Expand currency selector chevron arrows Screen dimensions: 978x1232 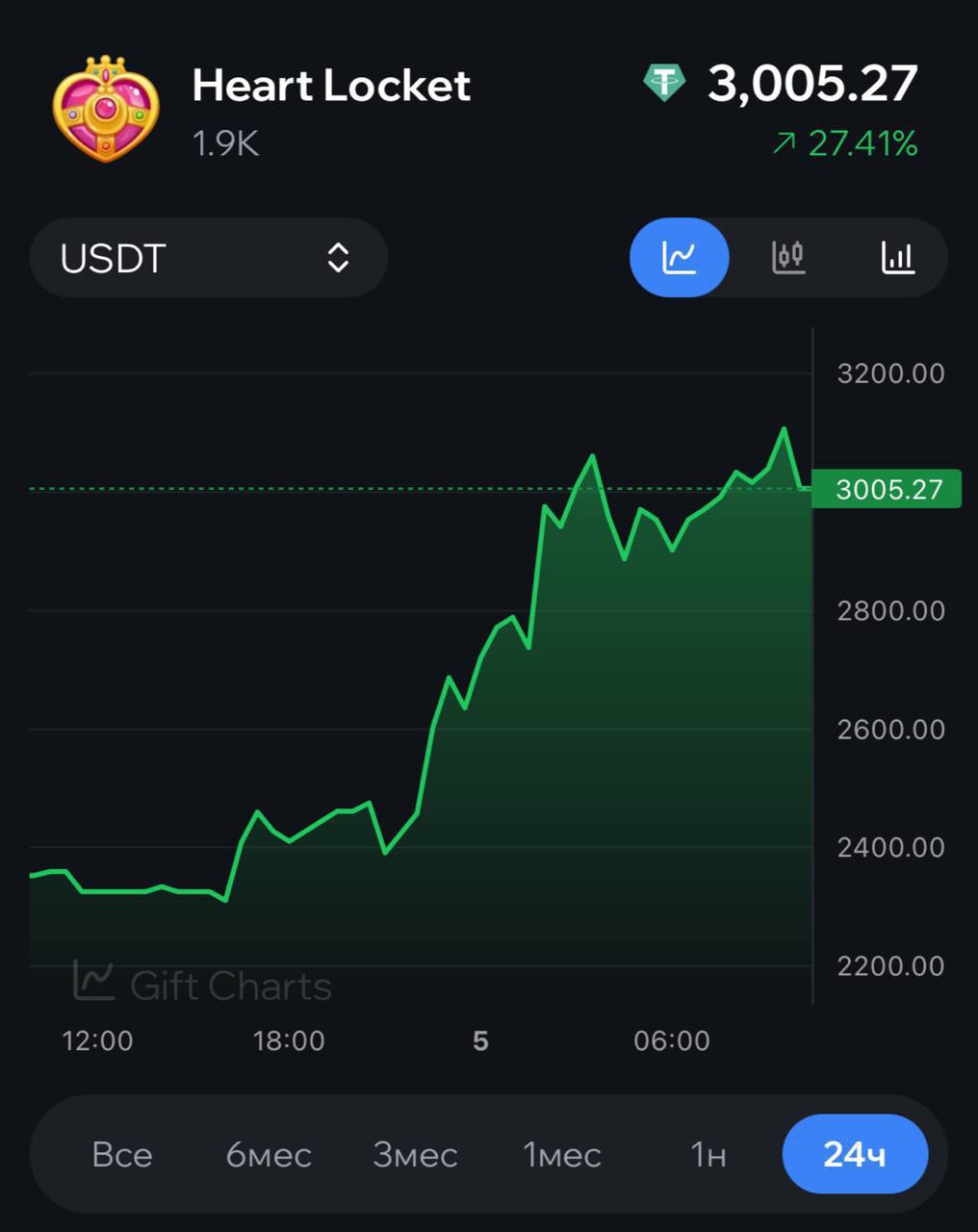pyautogui.click(x=338, y=258)
